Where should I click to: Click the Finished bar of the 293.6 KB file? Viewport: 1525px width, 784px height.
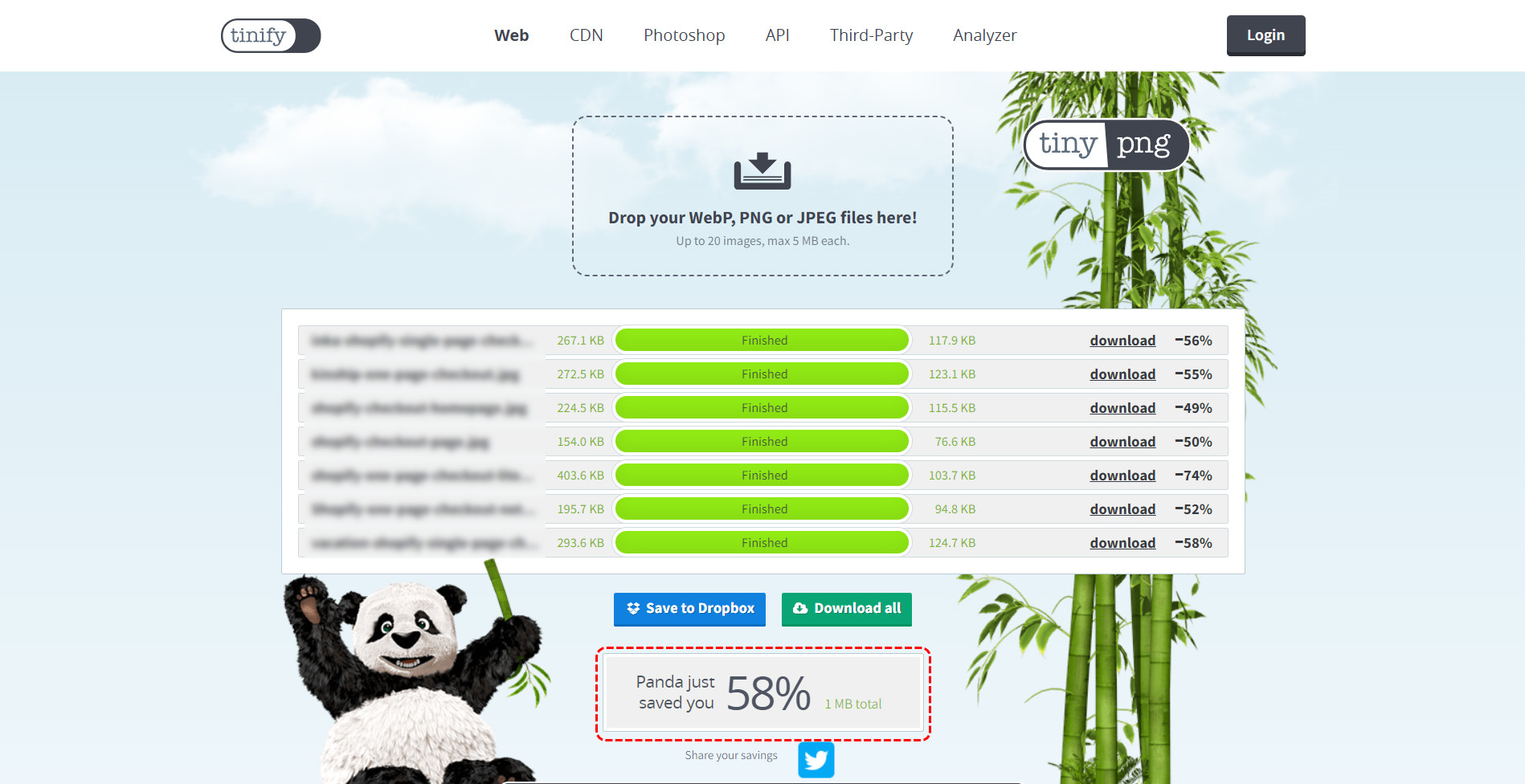click(x=762, y=543)
